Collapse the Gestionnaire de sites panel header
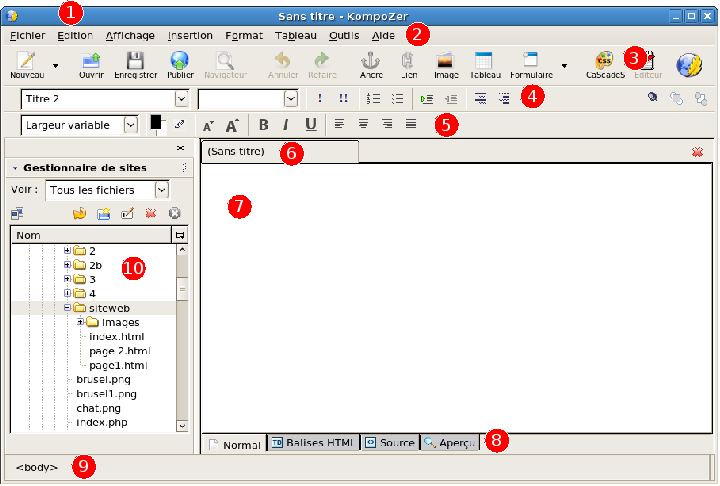The height and width of the screenshot is (486, 720). (15, 168)
